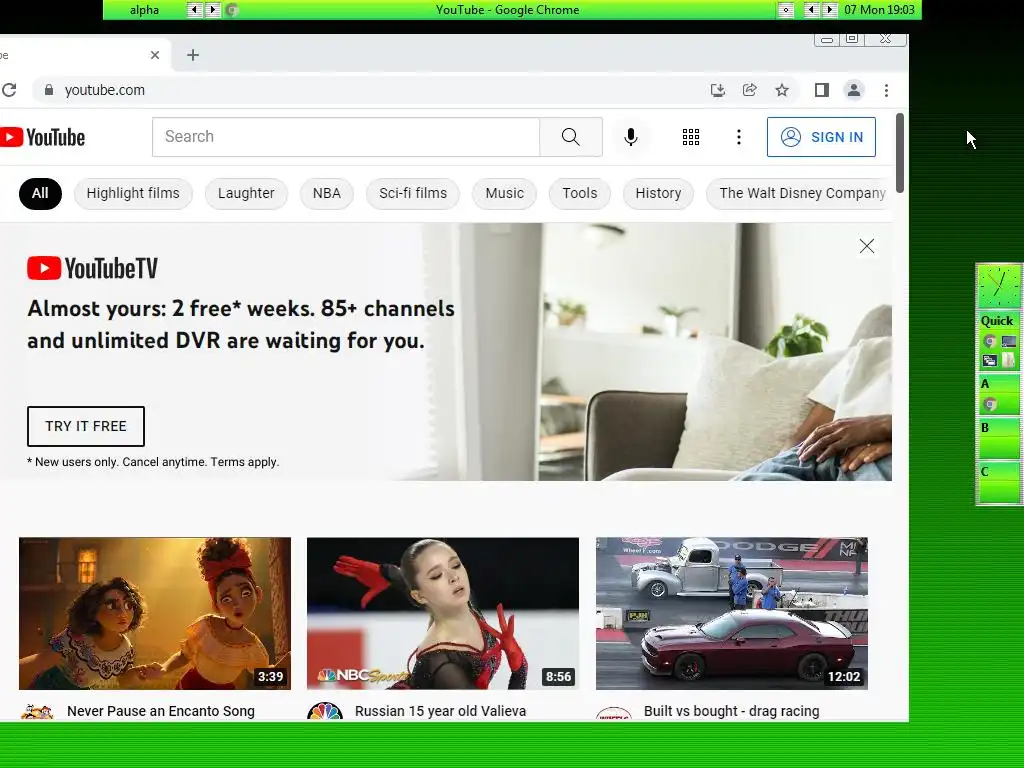Click the Quick panel header

997,321
